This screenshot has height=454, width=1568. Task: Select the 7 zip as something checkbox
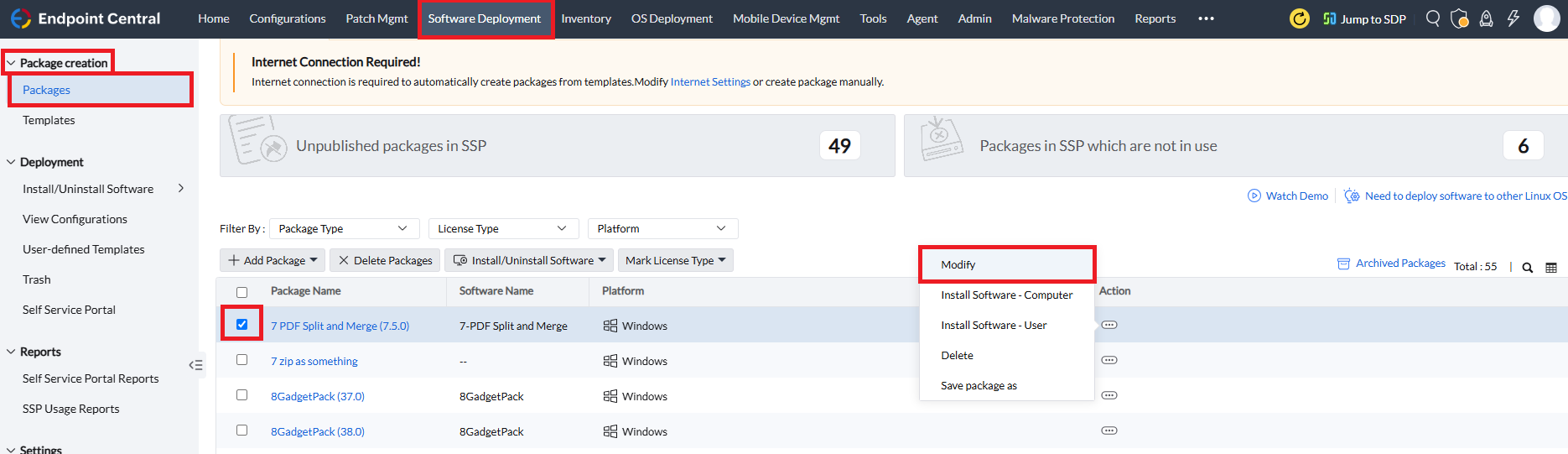[x=242, y=360]
